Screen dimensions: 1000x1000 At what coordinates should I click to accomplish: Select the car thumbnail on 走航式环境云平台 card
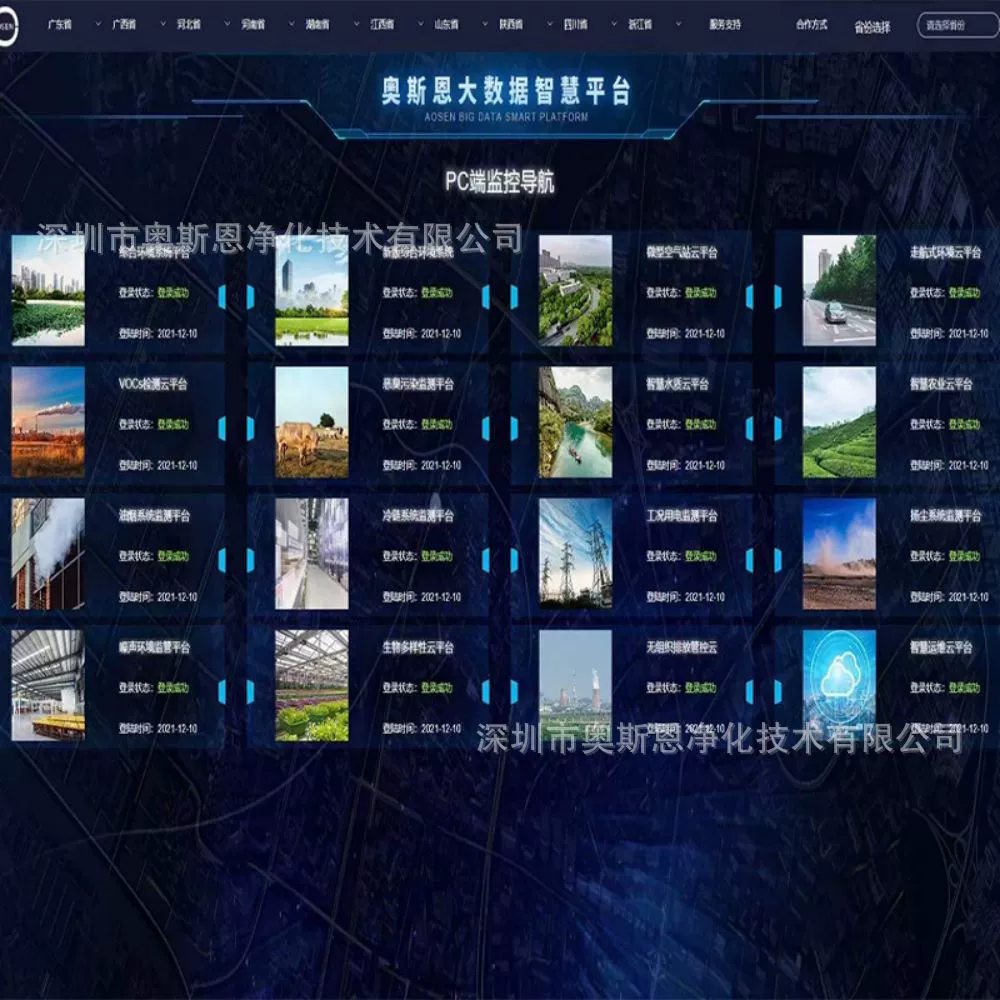[839, 290]
